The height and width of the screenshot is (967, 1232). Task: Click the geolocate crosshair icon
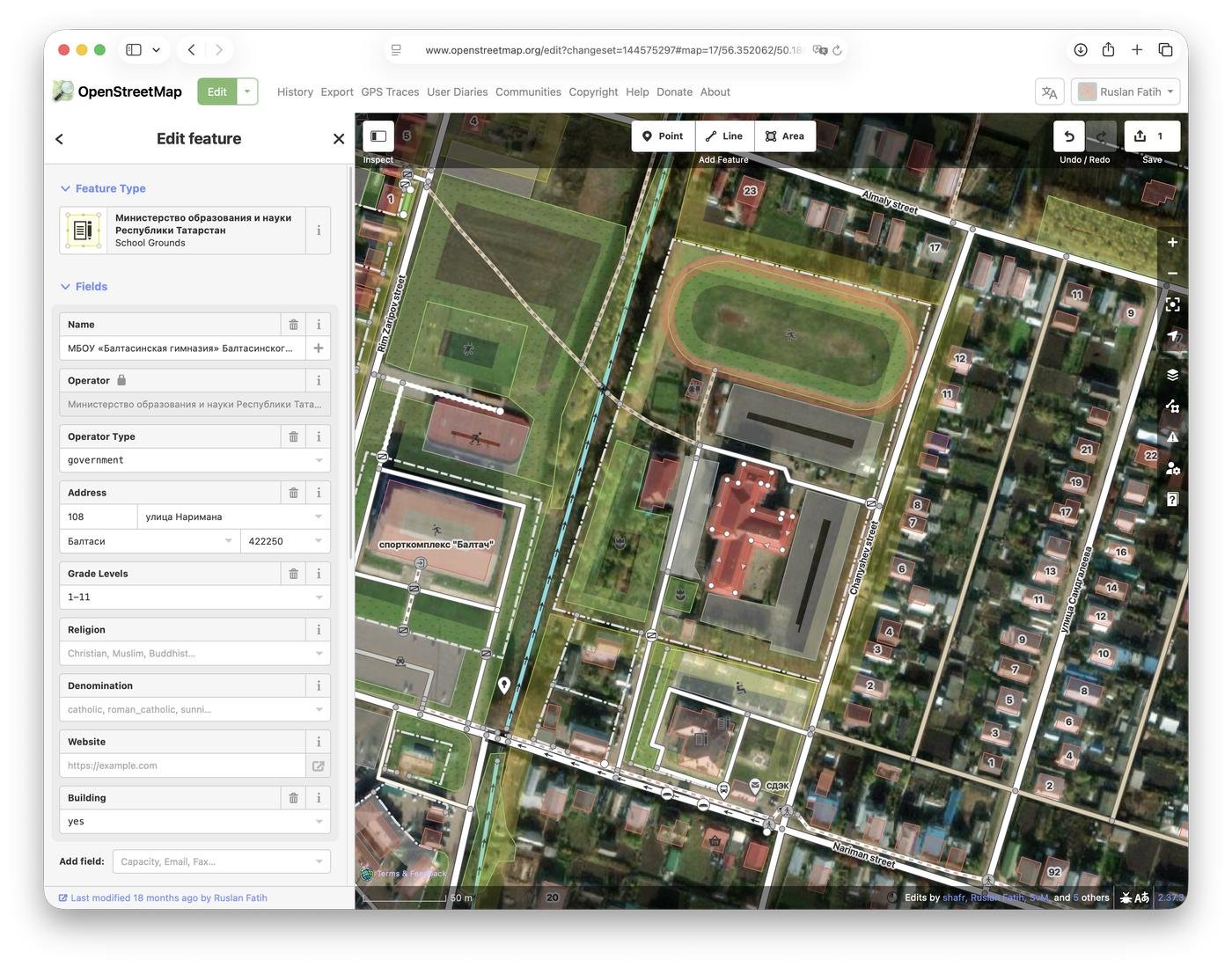pyautogui.click(x=1172, y=304)
